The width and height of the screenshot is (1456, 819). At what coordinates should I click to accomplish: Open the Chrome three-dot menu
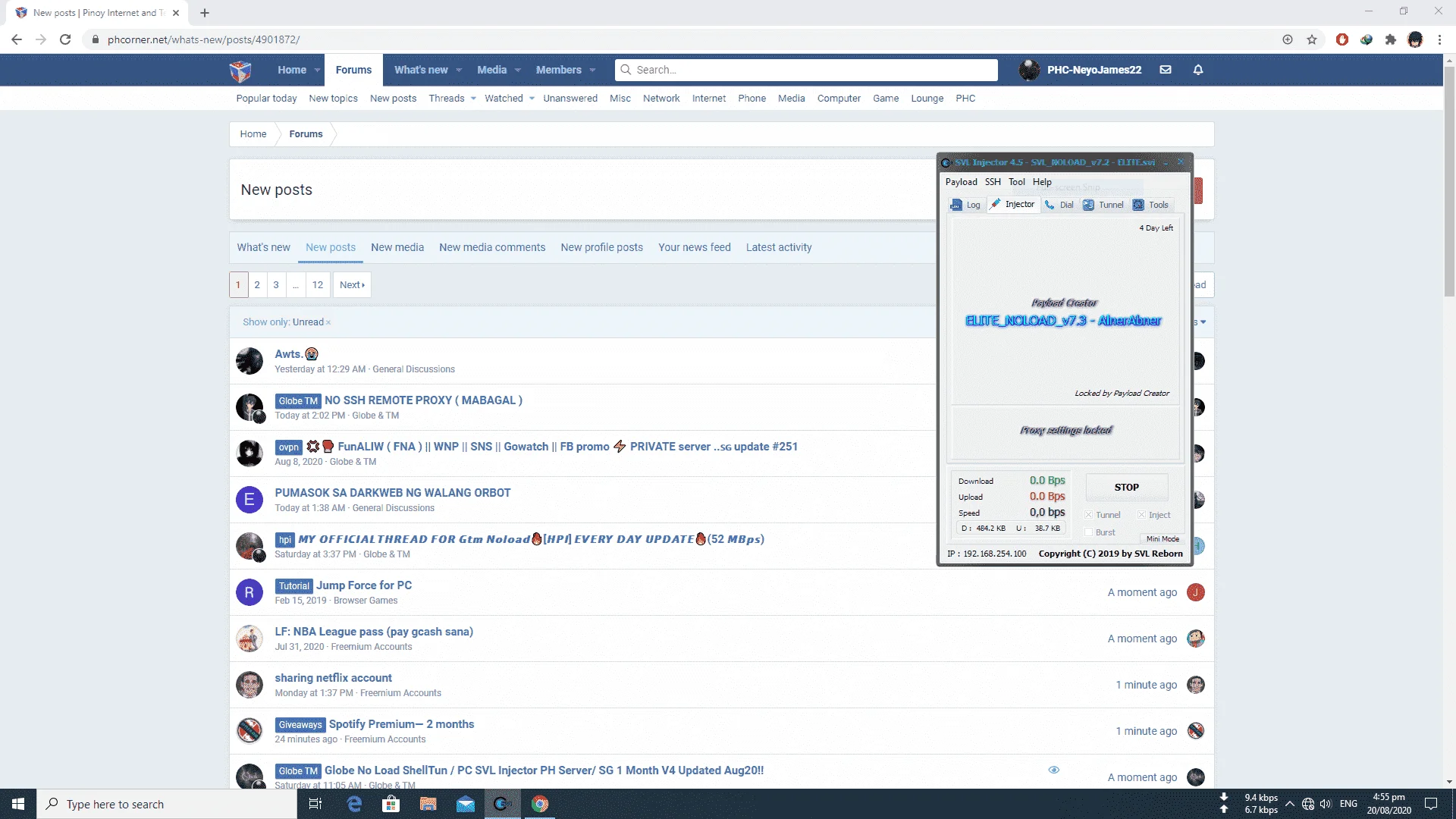pos(1439,39)
